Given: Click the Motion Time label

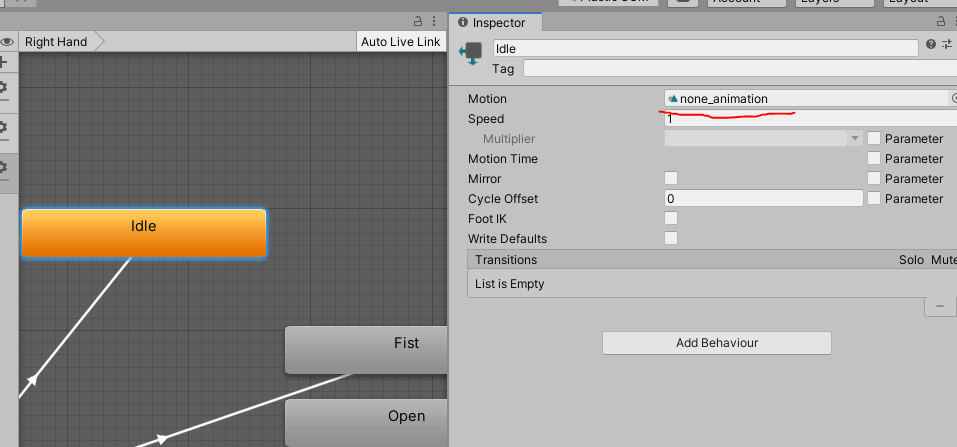Looking at the screenshot, I should pyautogui.click(x=503, y=159).
